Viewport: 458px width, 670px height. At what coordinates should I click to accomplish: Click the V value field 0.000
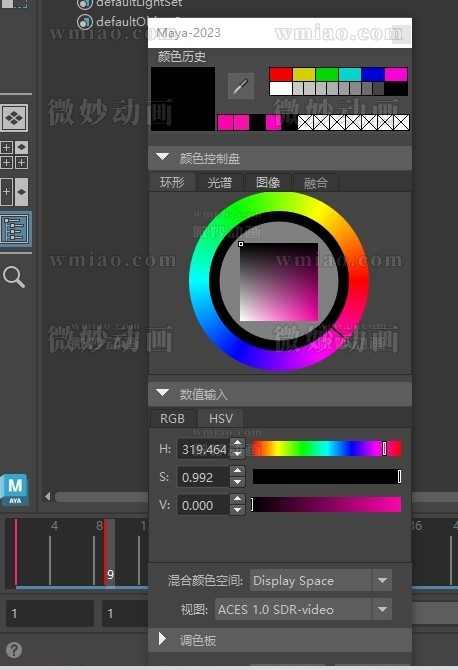[x=203, y=505]
